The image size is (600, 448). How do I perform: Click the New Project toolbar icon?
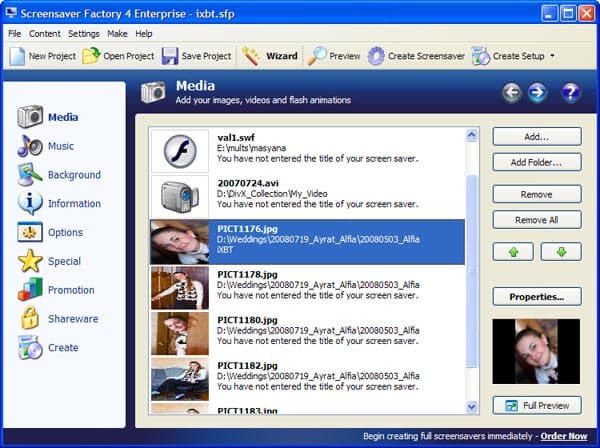(17, 56)
